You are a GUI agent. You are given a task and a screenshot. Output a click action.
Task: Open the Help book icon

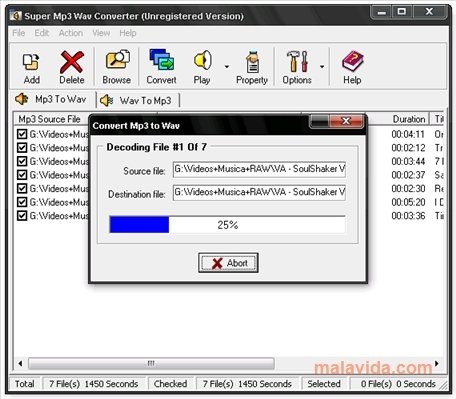tap(353, 61)
